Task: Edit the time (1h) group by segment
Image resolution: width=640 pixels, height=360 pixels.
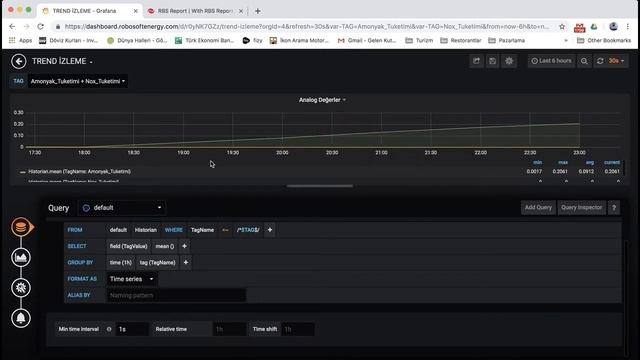Action: (121, 262)
